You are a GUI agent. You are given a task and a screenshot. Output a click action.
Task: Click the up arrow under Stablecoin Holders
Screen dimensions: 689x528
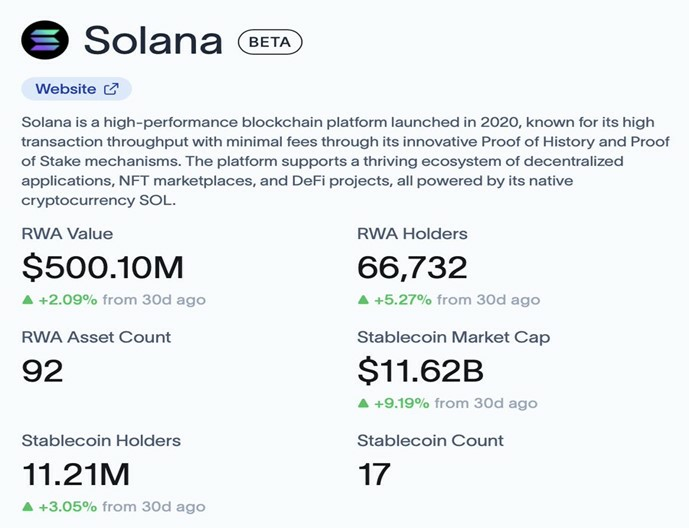click(x=27, y=507)
